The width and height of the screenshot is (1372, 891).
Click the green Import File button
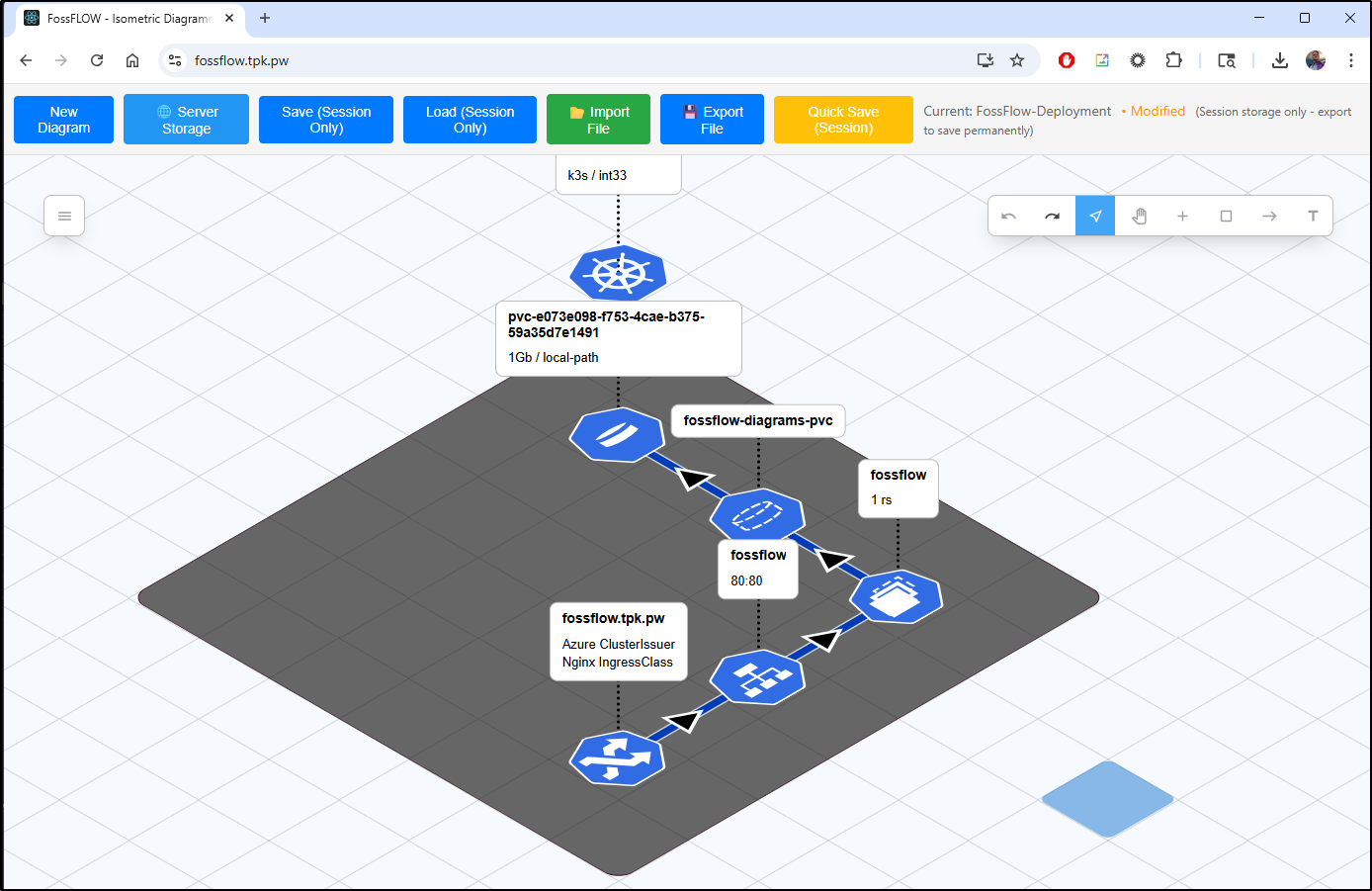(598, 120)
